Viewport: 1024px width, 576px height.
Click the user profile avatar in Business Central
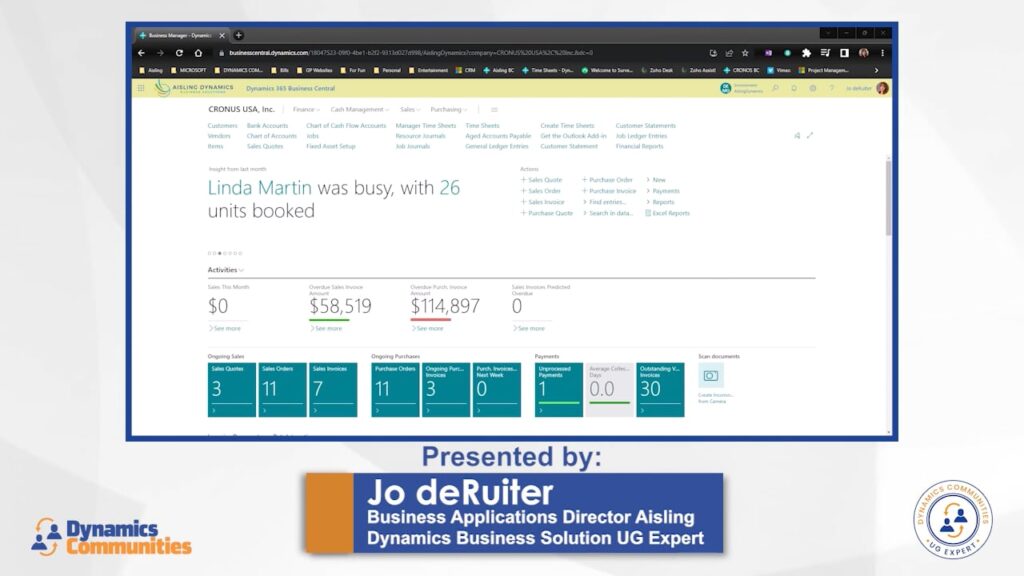coord(882,88)
